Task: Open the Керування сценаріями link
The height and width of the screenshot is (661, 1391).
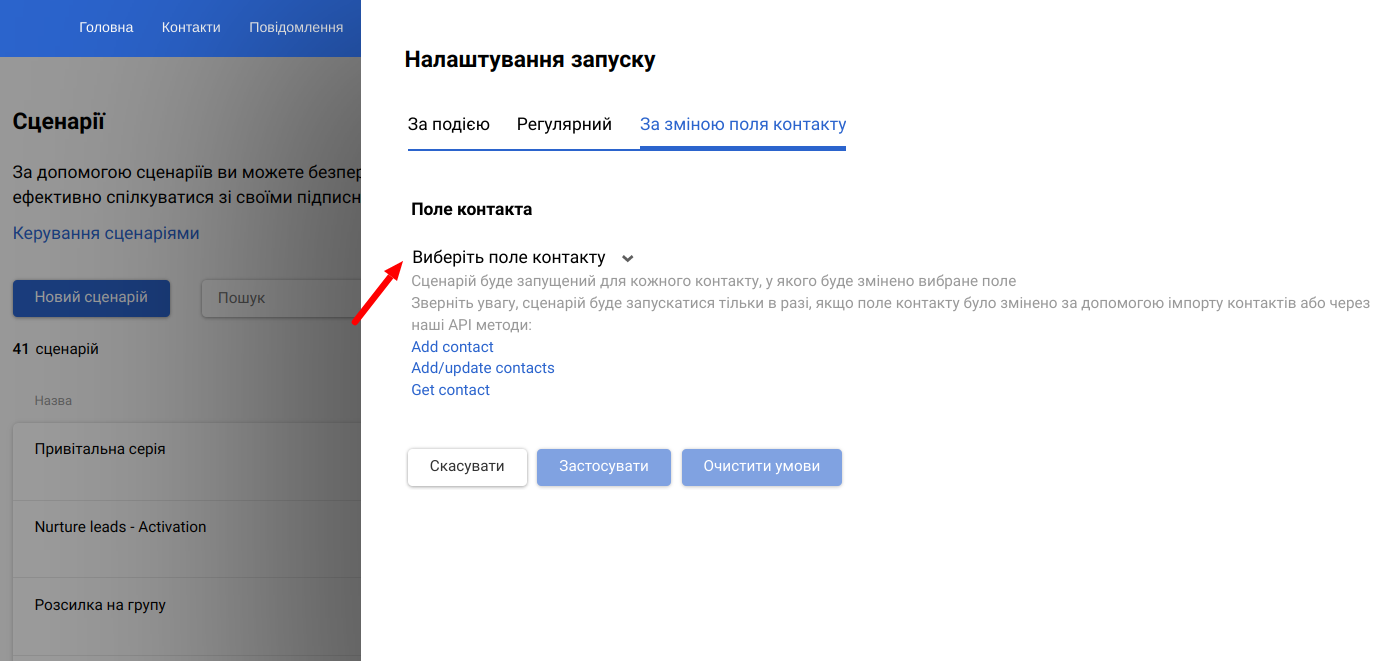Action: click(x=106, y=233)
